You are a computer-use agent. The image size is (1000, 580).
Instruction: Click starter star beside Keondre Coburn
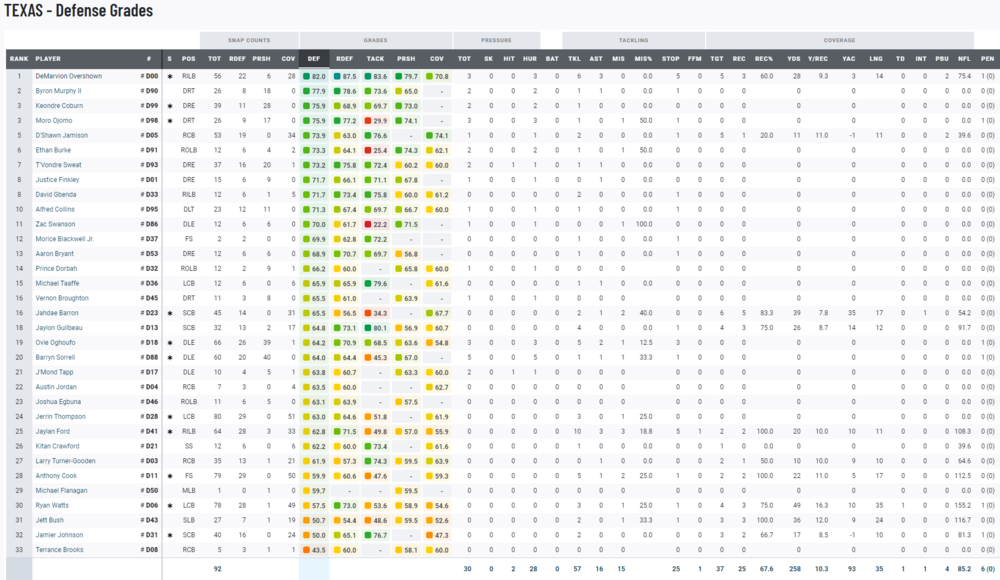[170, 105]
